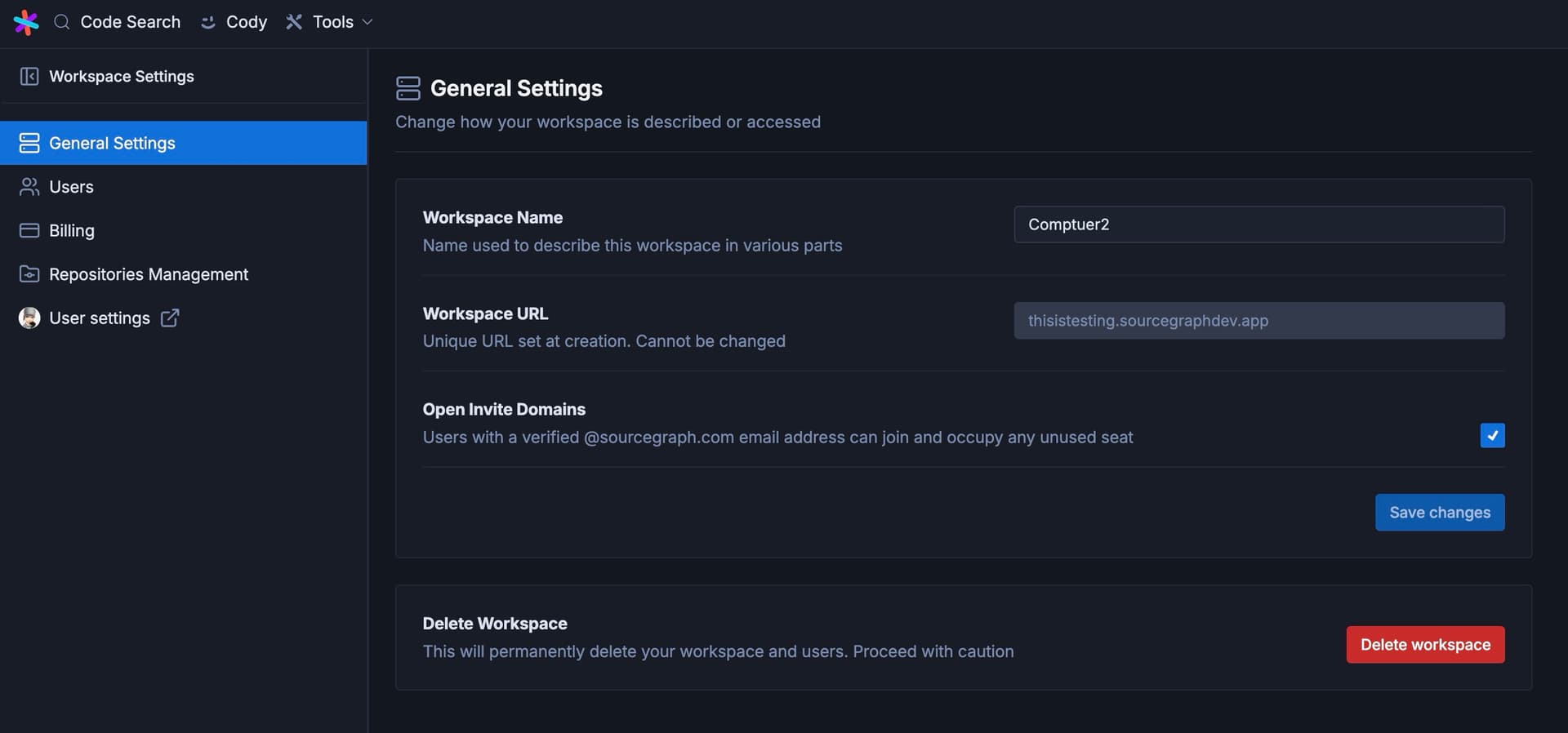Toggle the Open Invite Domains checkbox
This screenshot has width=1568, height=733.
(1492, 435)
